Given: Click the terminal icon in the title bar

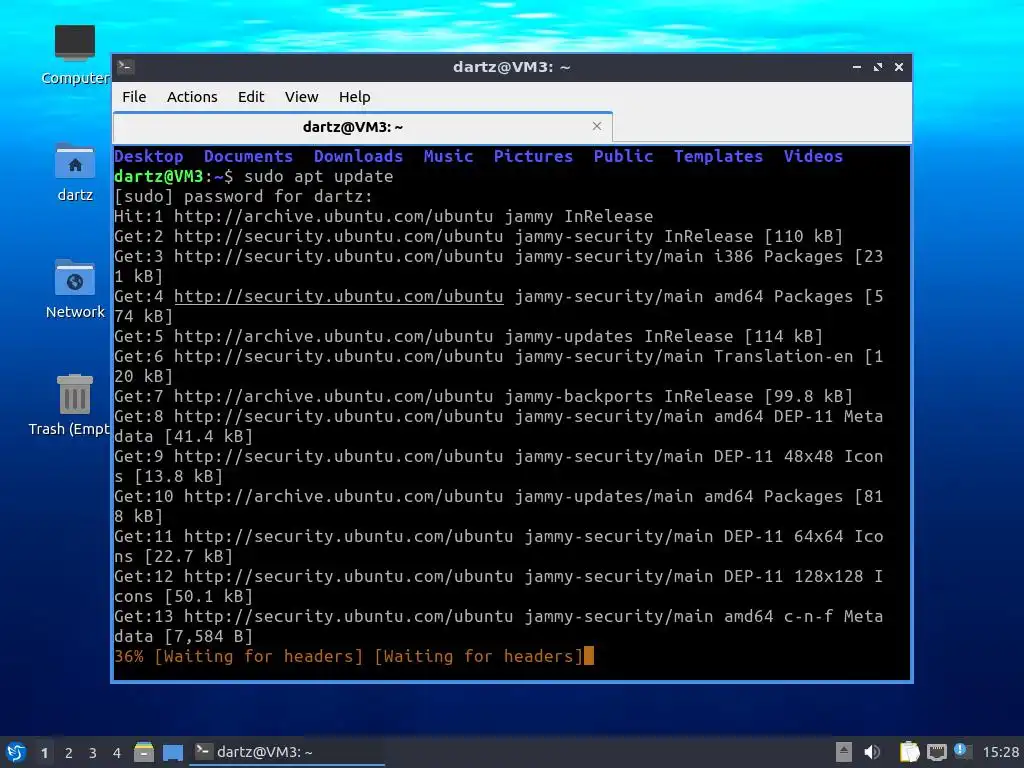Looking at the screenshot, I should 126,67.
